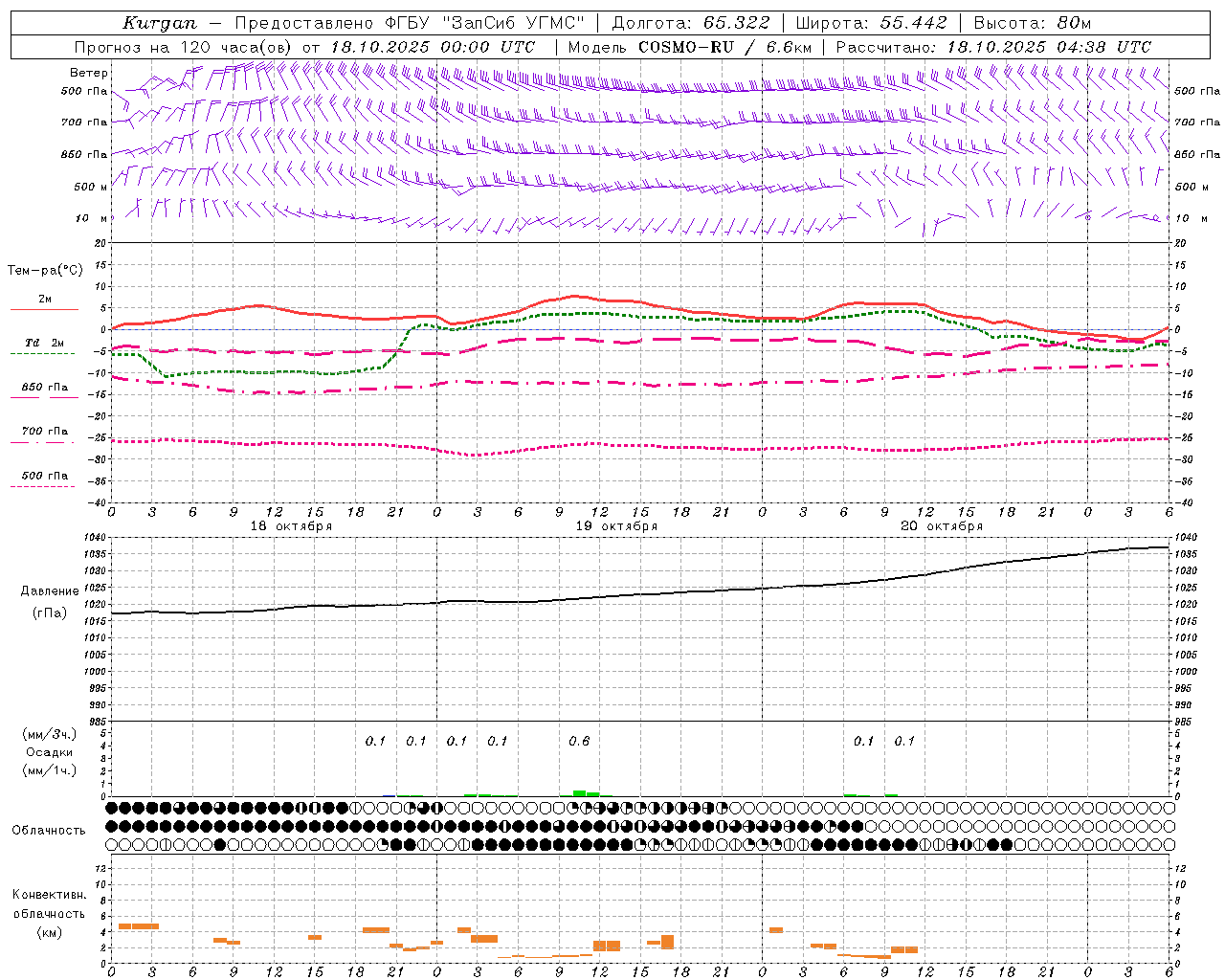Click the 500 м wind level label on left
The image size is (1225, 980).
point(91,187)
